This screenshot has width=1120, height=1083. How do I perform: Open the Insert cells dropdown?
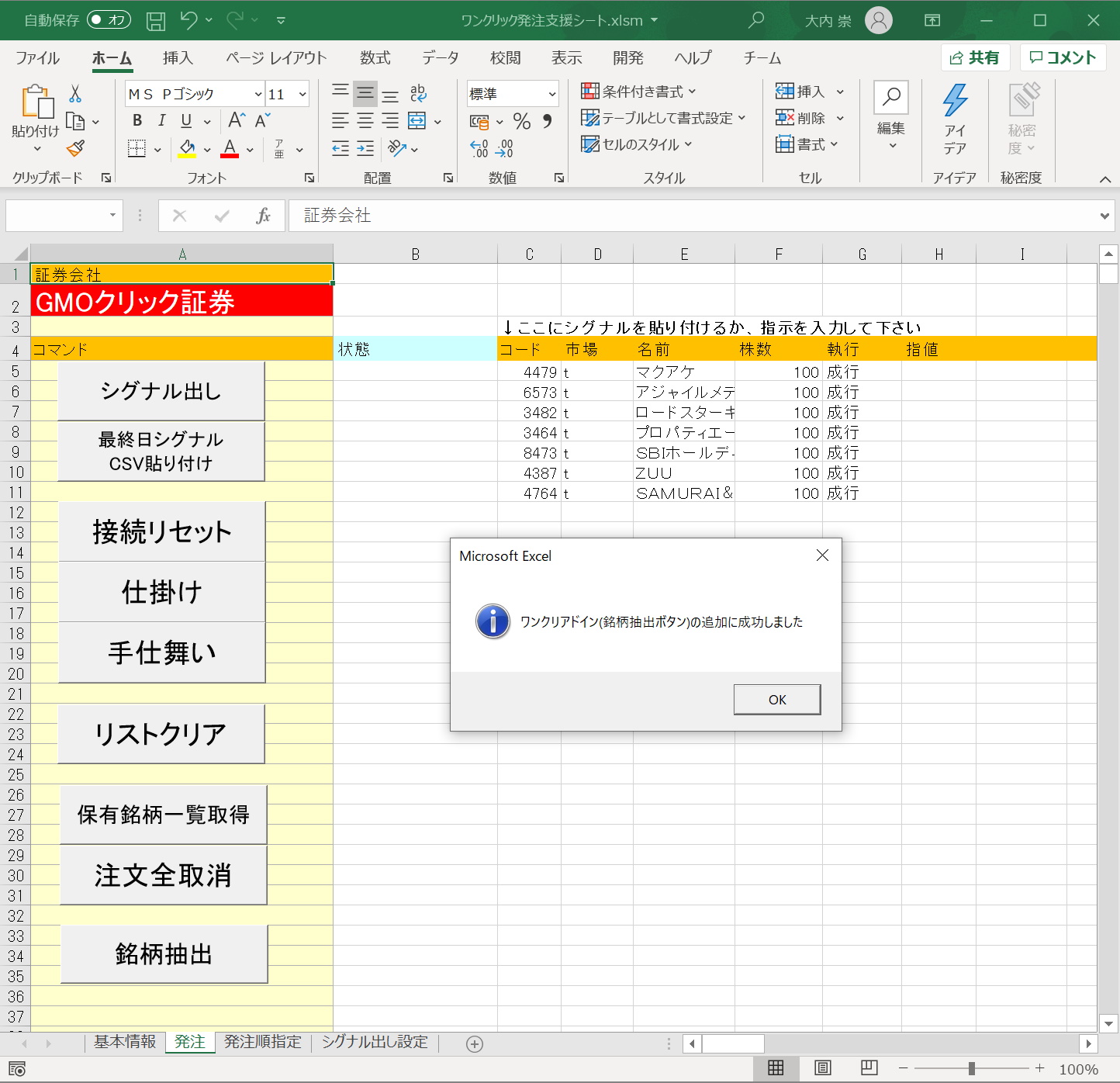(x=840, y=92)
